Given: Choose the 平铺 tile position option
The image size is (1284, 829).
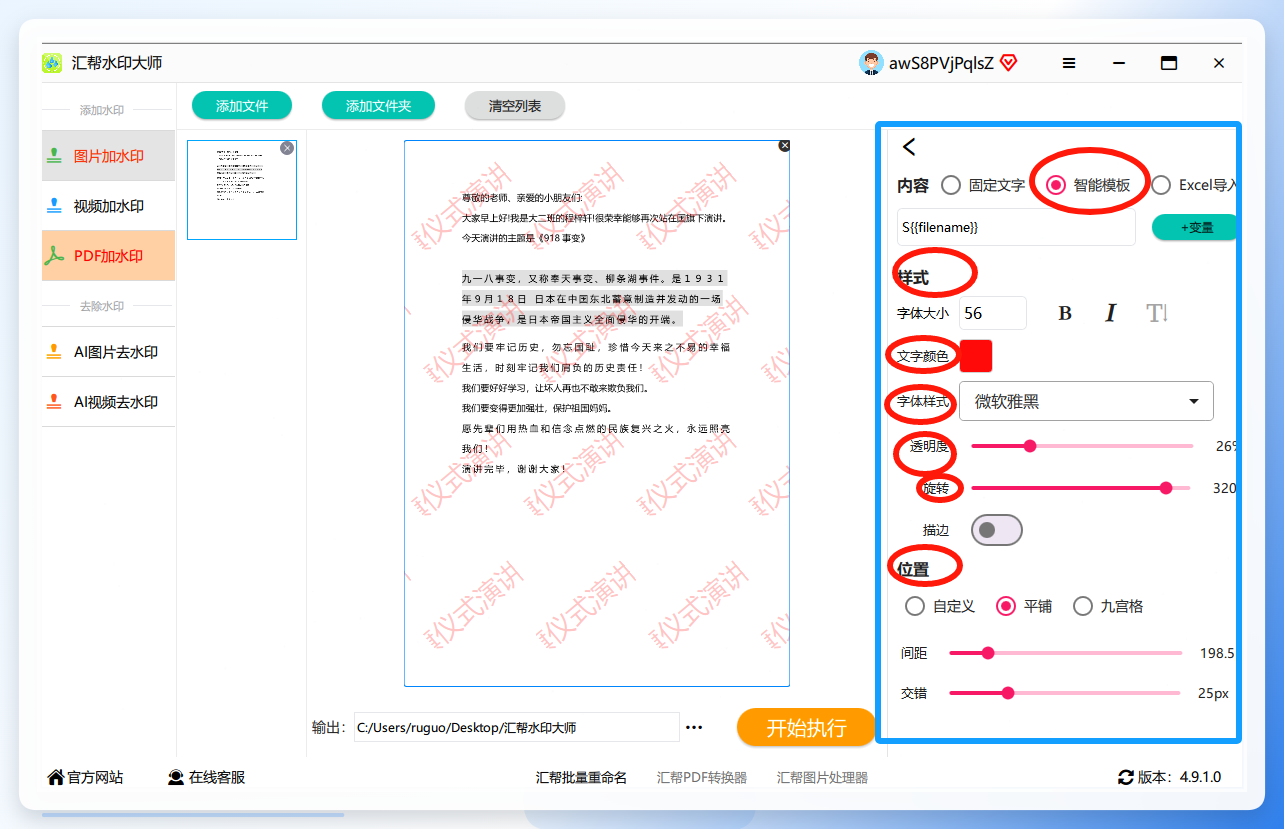Looking at the screenshot, I should click(x=1024, y=606).
